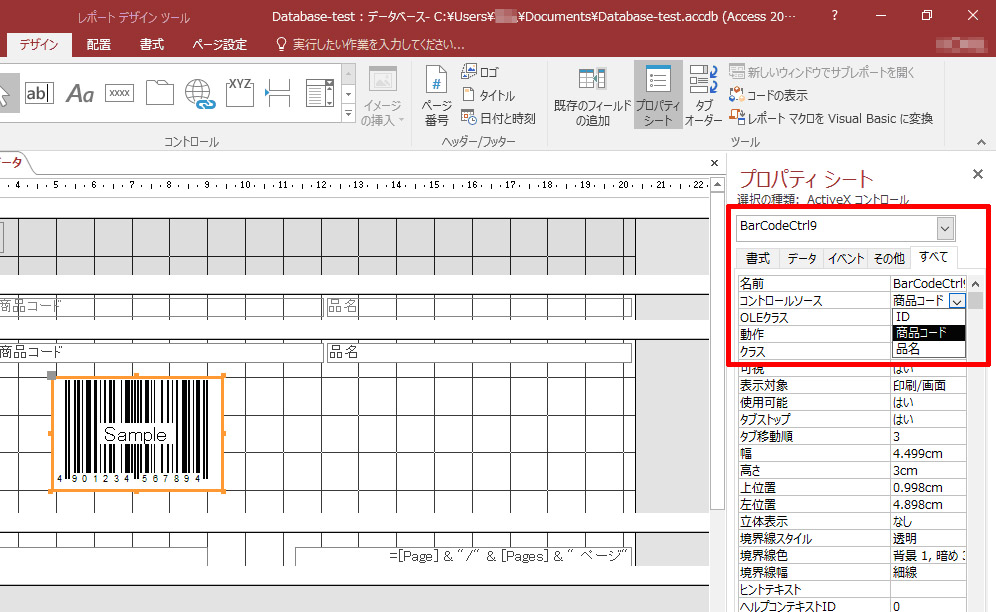Select the page break control
Image resolution: width=996 pixels, height=612 pixels.
point(278,93)
